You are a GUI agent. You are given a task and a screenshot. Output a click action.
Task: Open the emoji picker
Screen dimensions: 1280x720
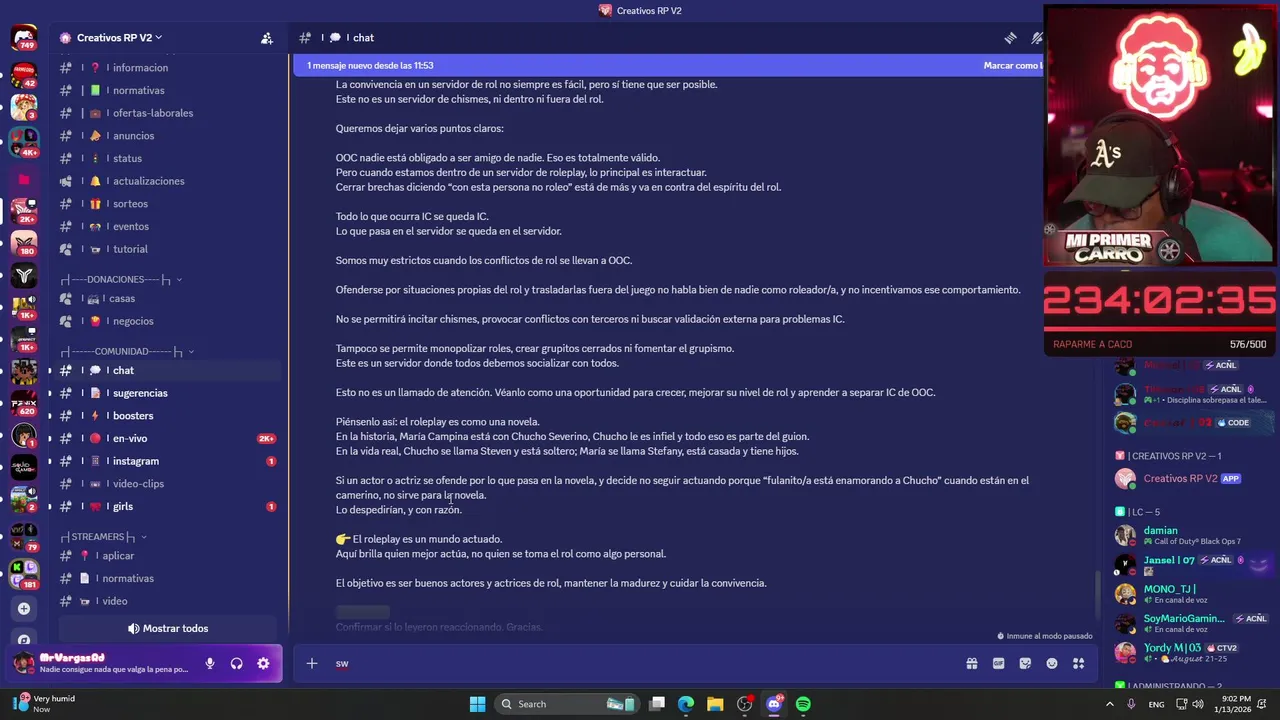click(x=1052, y=663)
